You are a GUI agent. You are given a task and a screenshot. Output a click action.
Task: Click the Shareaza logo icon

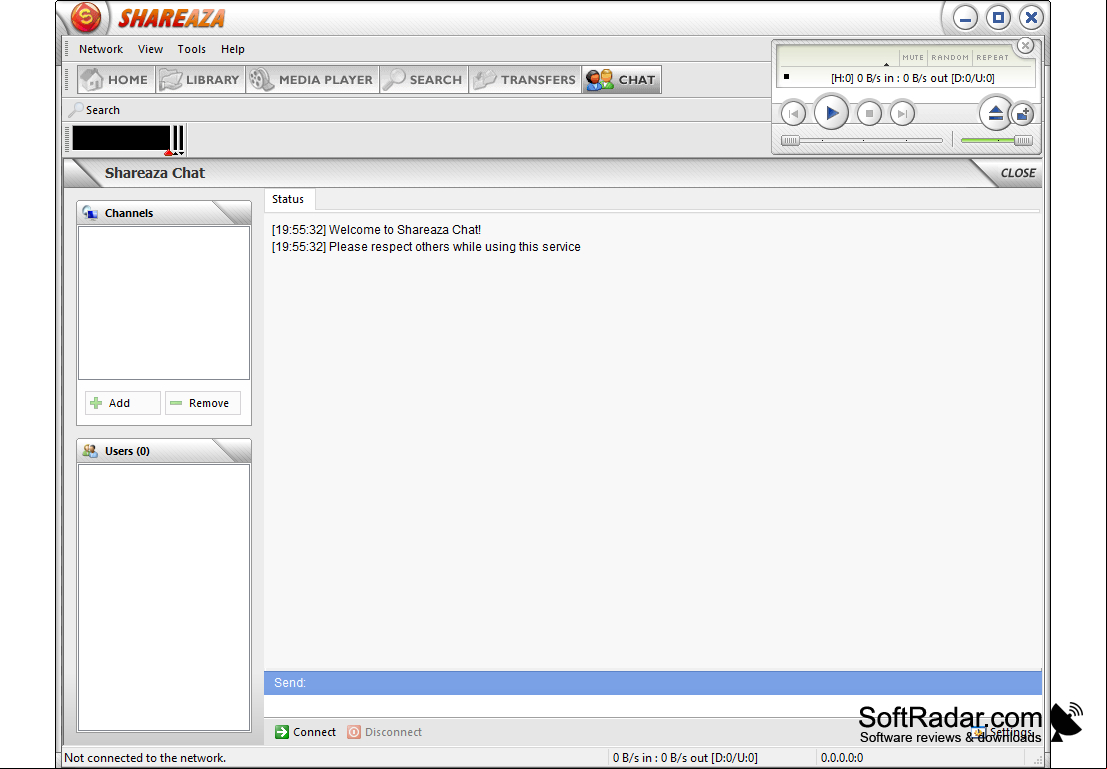(86, 17)
